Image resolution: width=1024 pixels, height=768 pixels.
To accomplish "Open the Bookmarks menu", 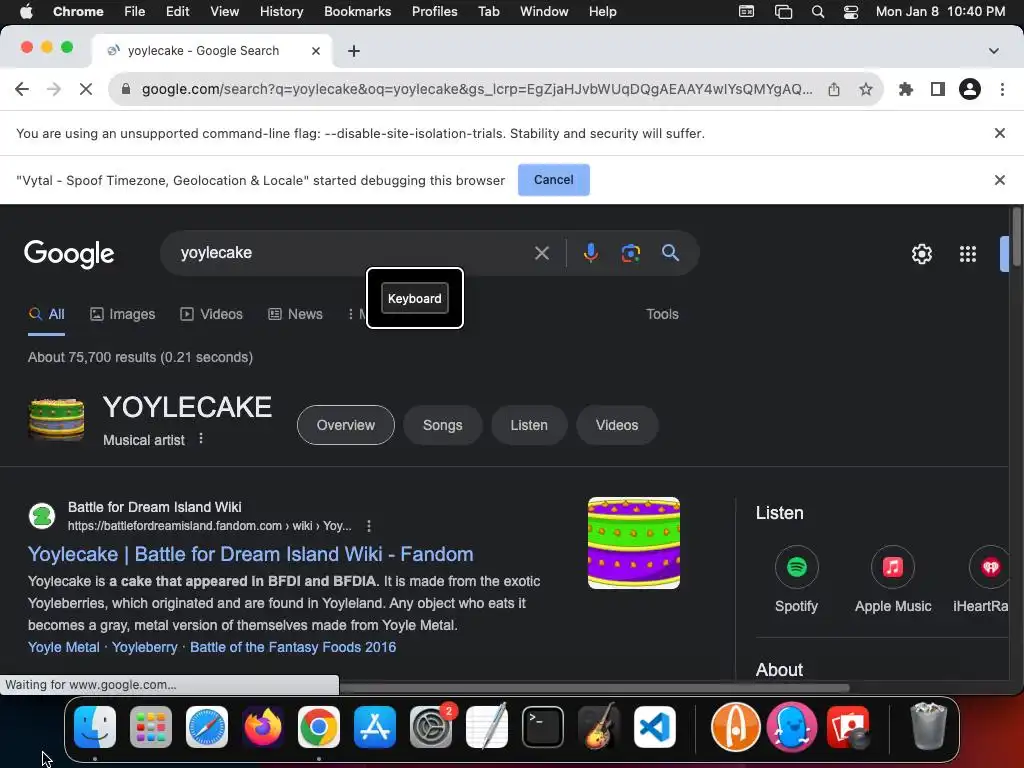I will 357,12.
